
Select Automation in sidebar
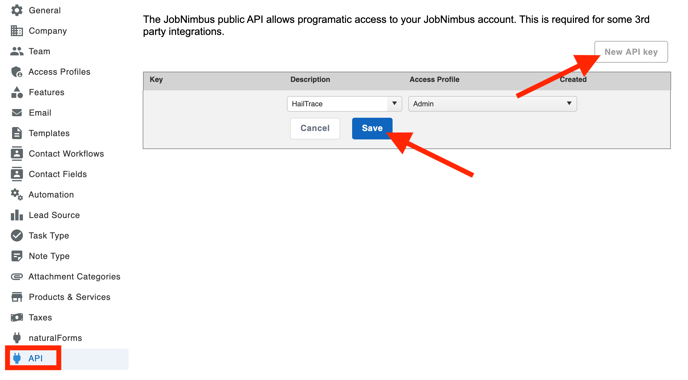pos(51,194)
